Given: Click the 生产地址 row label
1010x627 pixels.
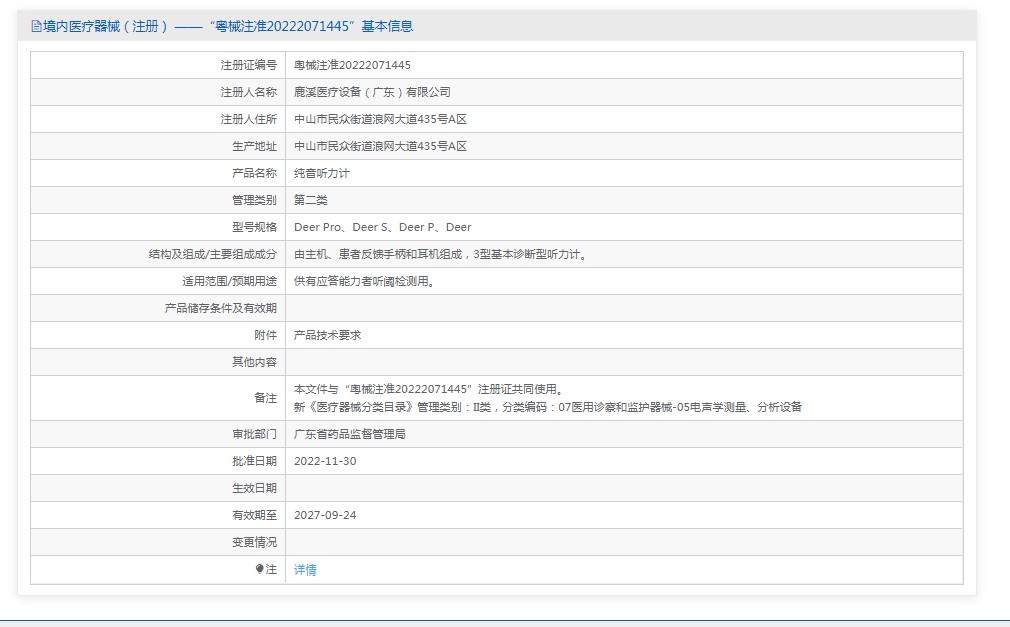Looking at the screenshot, I should pyautogui.click(x=254, y=146).
